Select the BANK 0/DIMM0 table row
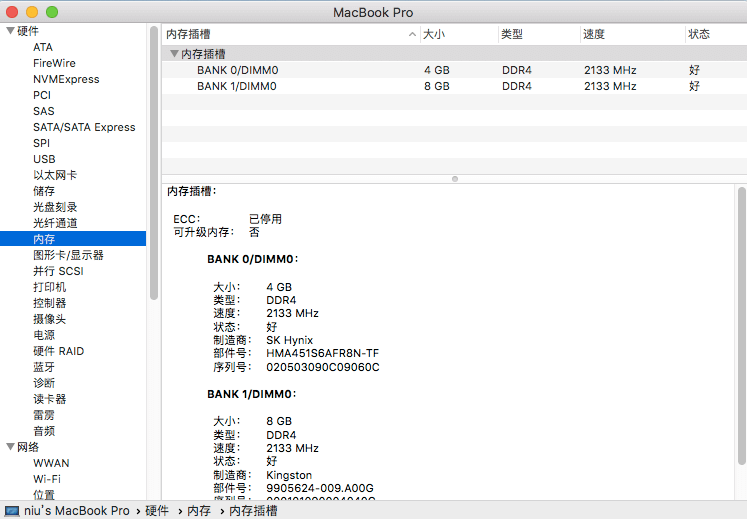This screenshot has height=519, width=747. pos(454,70)
